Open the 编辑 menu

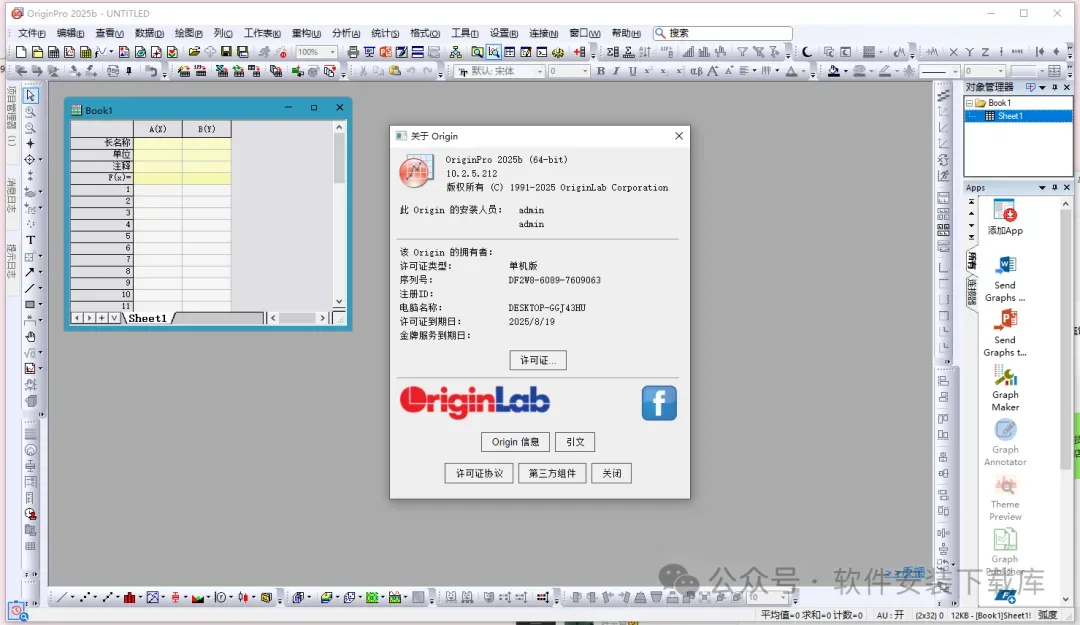70,33
